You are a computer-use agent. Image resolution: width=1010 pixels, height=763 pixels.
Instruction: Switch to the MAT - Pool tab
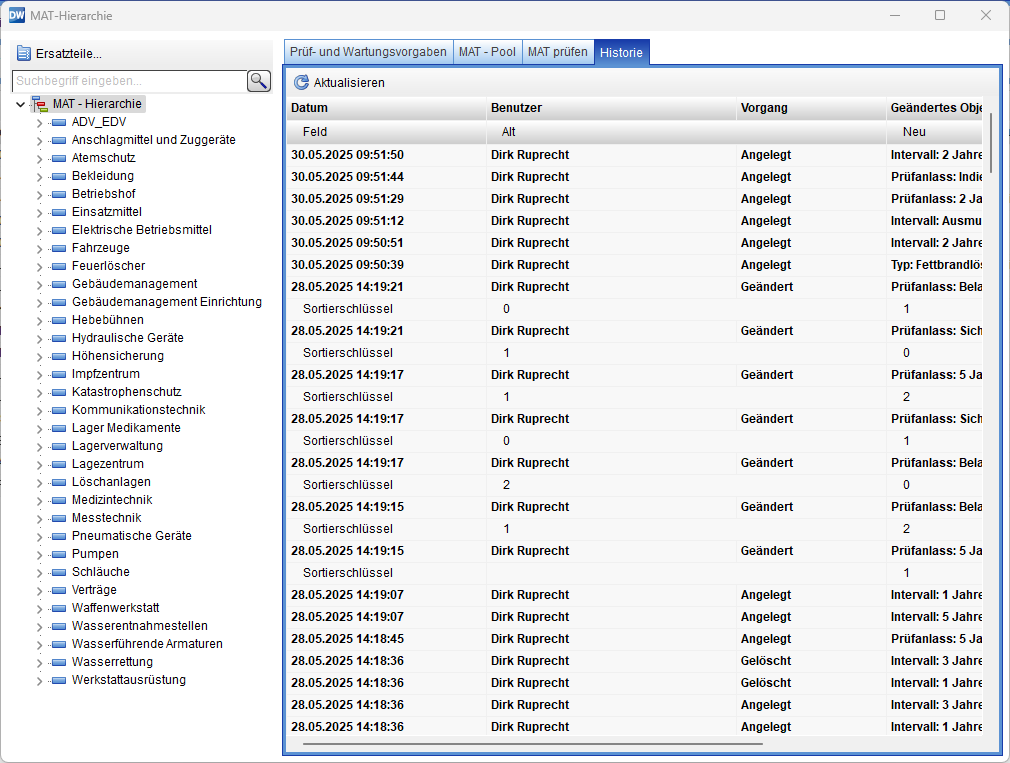[x=487, y=52]
